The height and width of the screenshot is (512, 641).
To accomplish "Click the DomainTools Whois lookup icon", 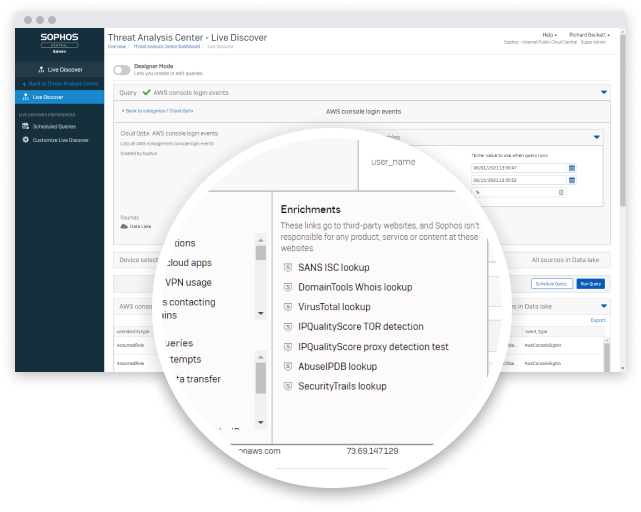I will 288,287.
